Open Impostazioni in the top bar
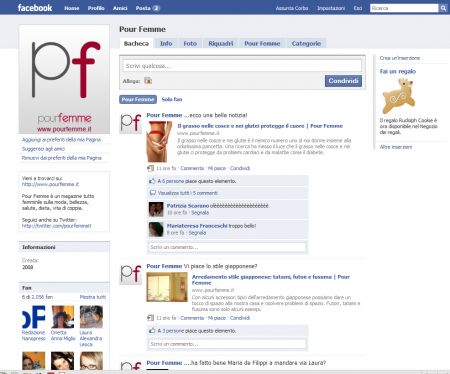 (331, 8)
